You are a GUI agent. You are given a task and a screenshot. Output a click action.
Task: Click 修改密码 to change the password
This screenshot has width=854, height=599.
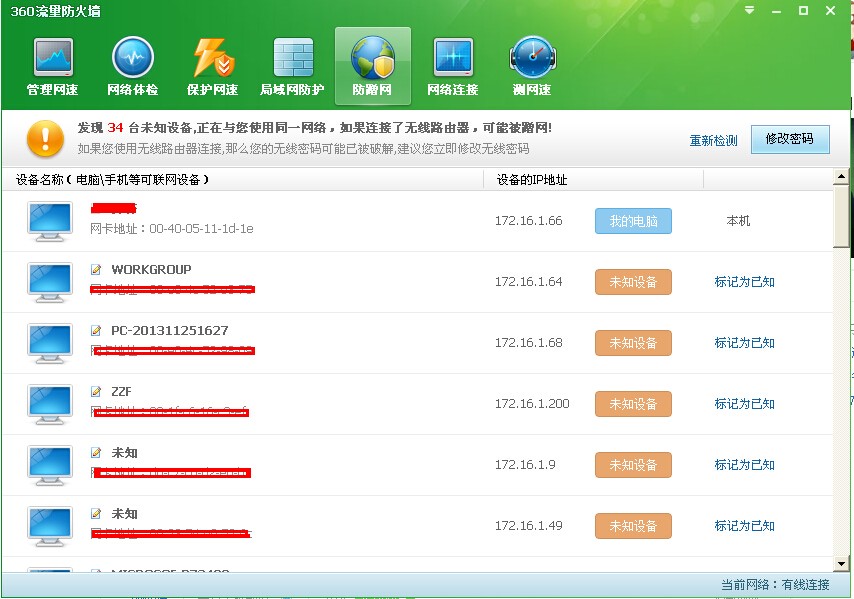[790, 139]
